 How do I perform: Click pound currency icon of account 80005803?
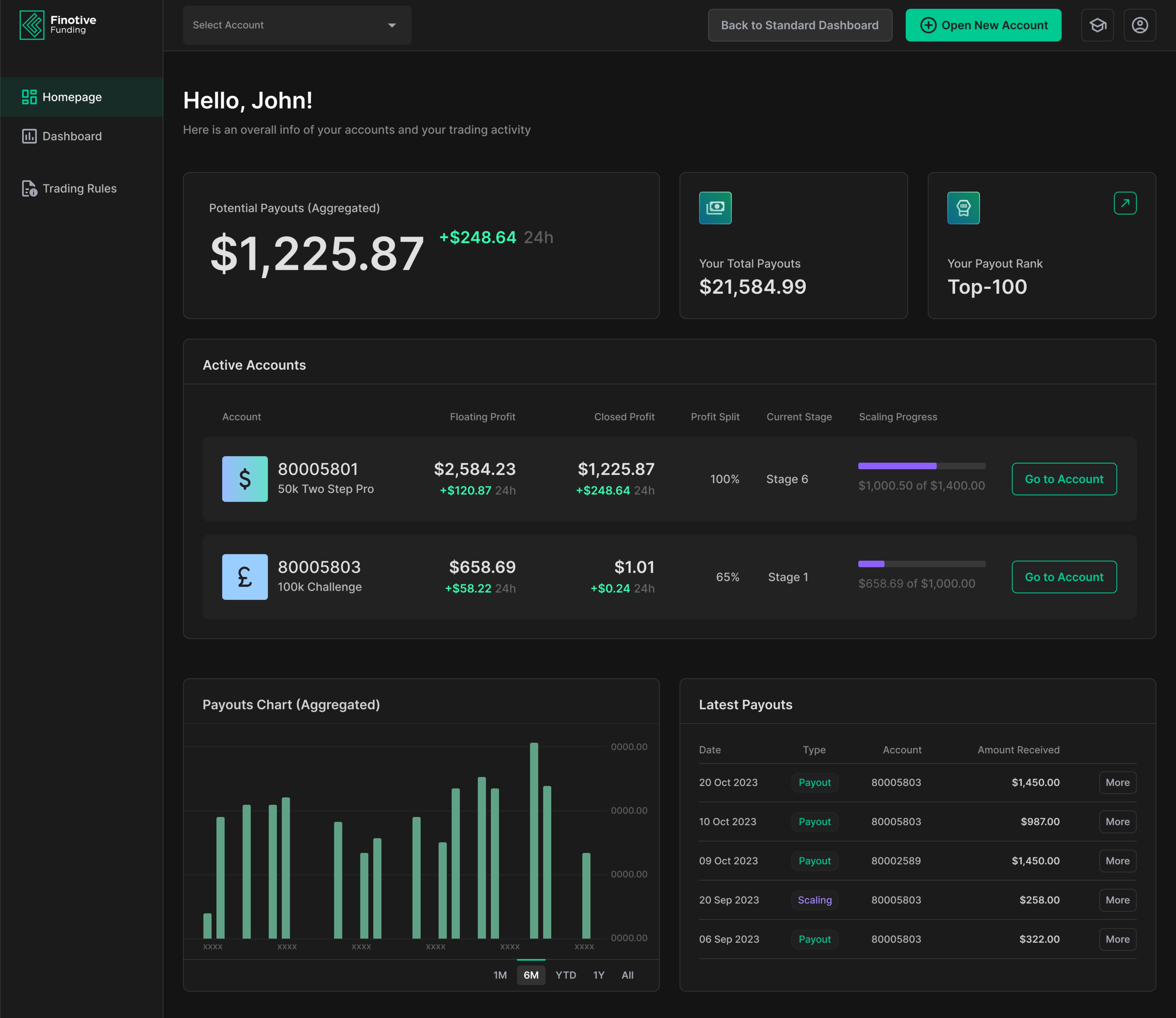[x=245, y=577]
